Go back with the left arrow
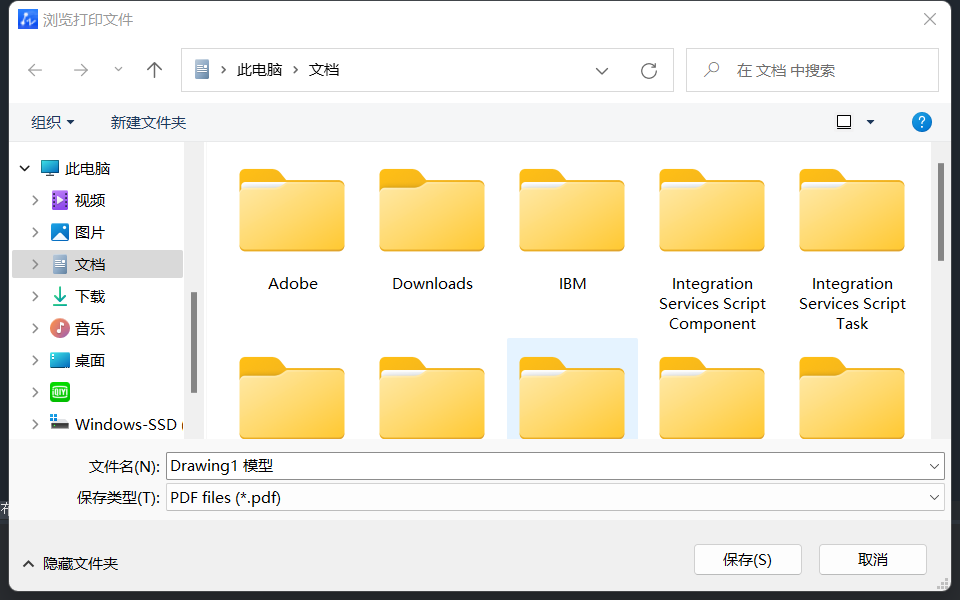Screen dimensions: 960x600 [36, 70]
